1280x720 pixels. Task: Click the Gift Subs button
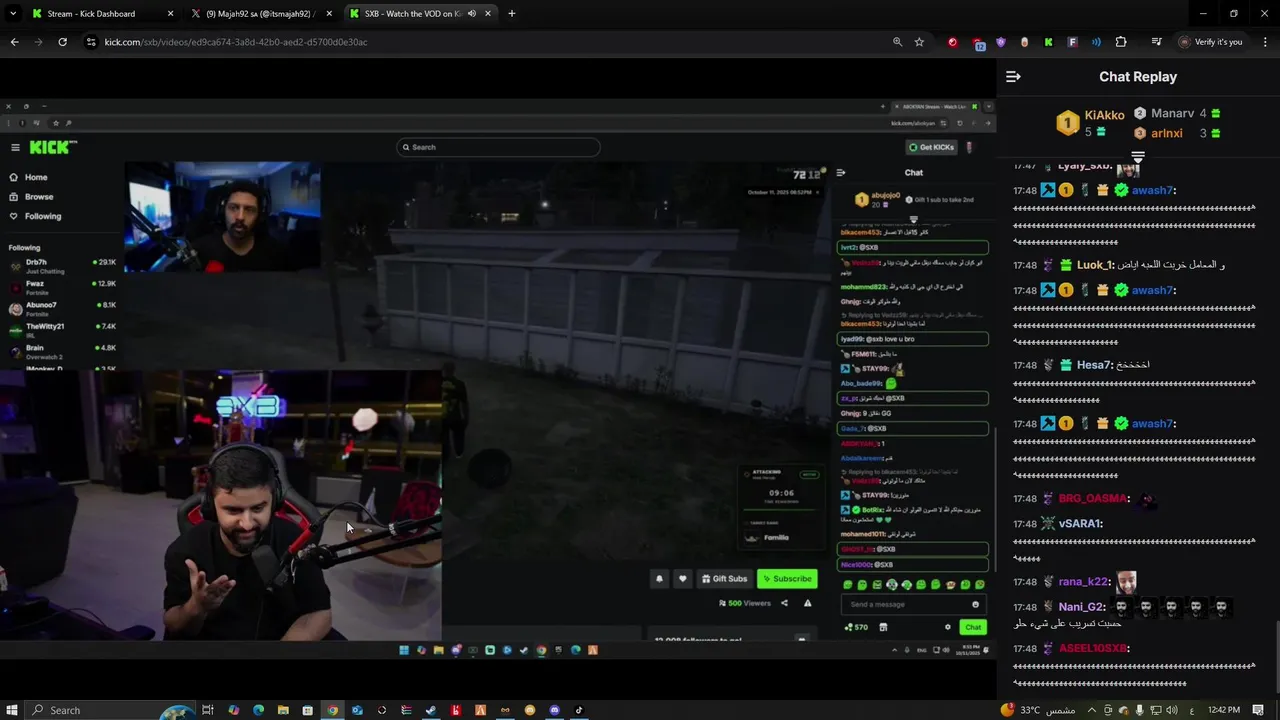pos(725,578)
